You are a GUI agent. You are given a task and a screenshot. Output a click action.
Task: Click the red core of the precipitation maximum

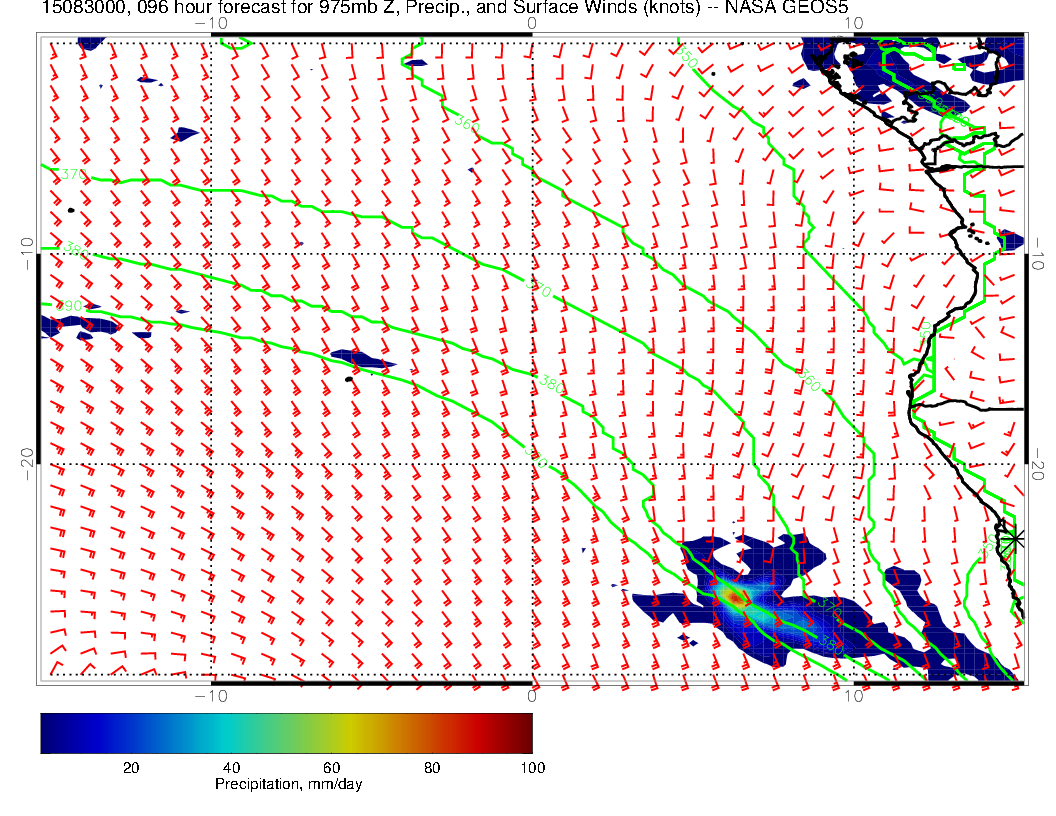[734, 597]
